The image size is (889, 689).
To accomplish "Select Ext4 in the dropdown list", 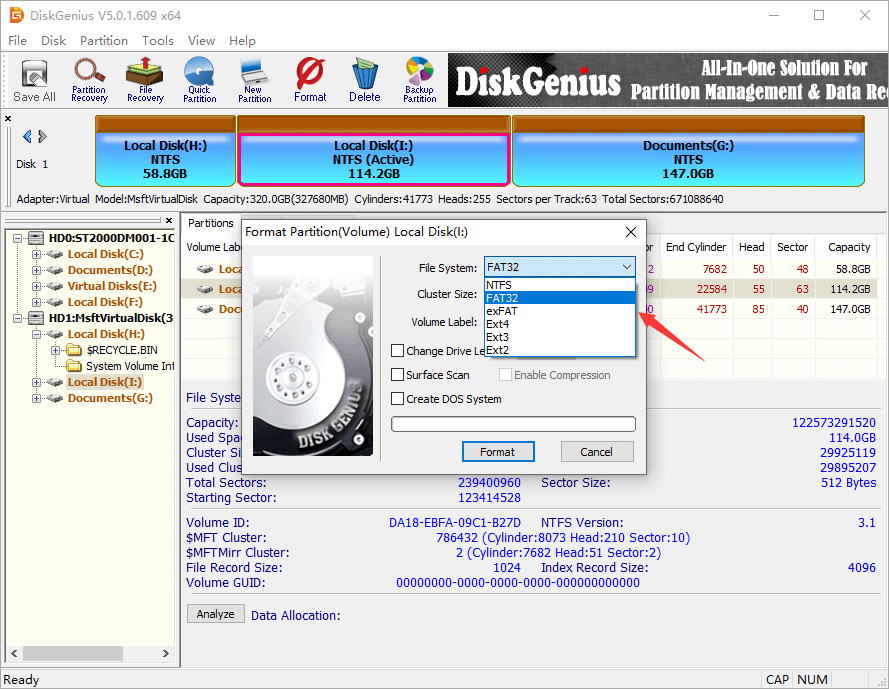I will click(497, 324).
